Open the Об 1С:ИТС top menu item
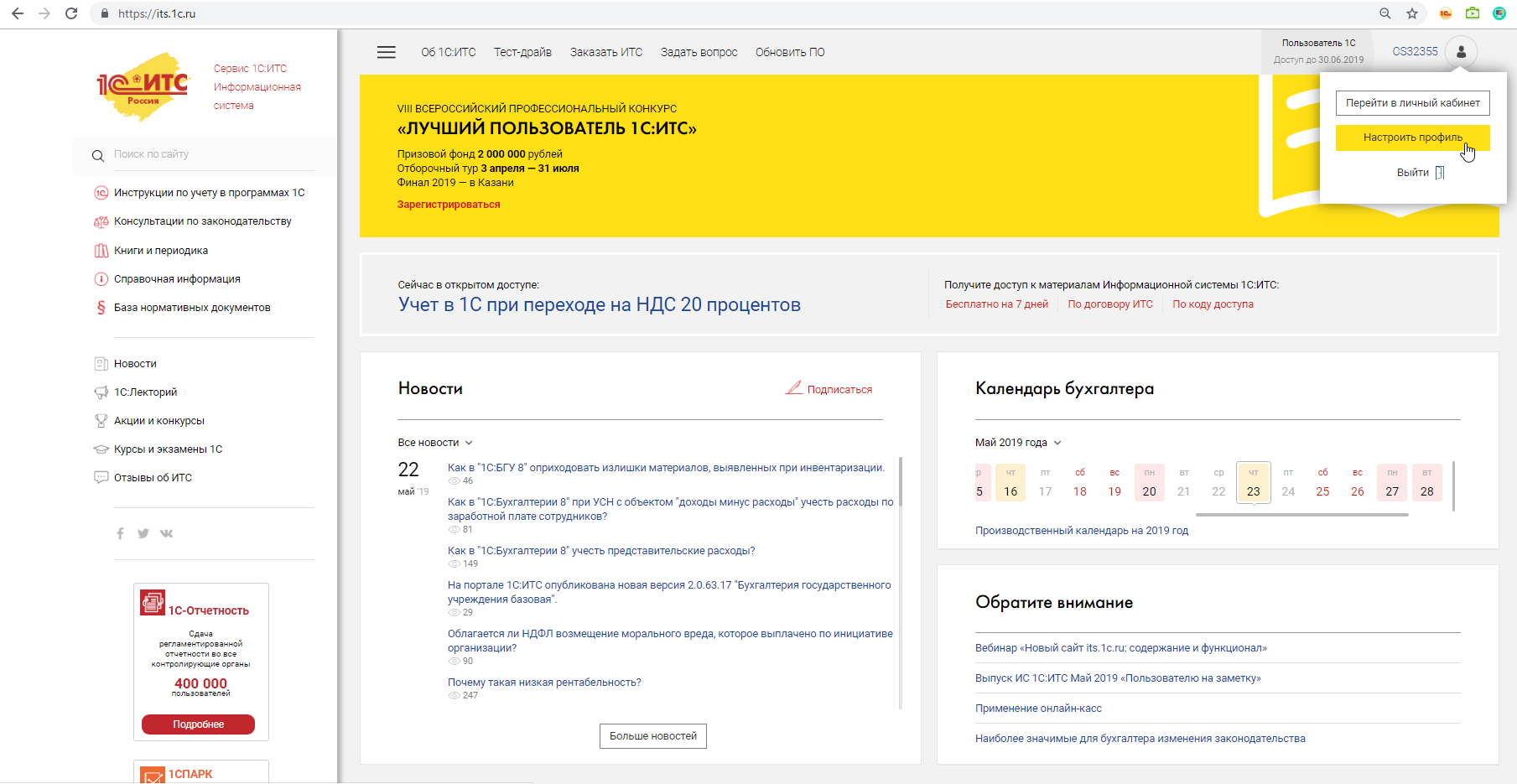The image size is (1517, 784). coord(449,52)
